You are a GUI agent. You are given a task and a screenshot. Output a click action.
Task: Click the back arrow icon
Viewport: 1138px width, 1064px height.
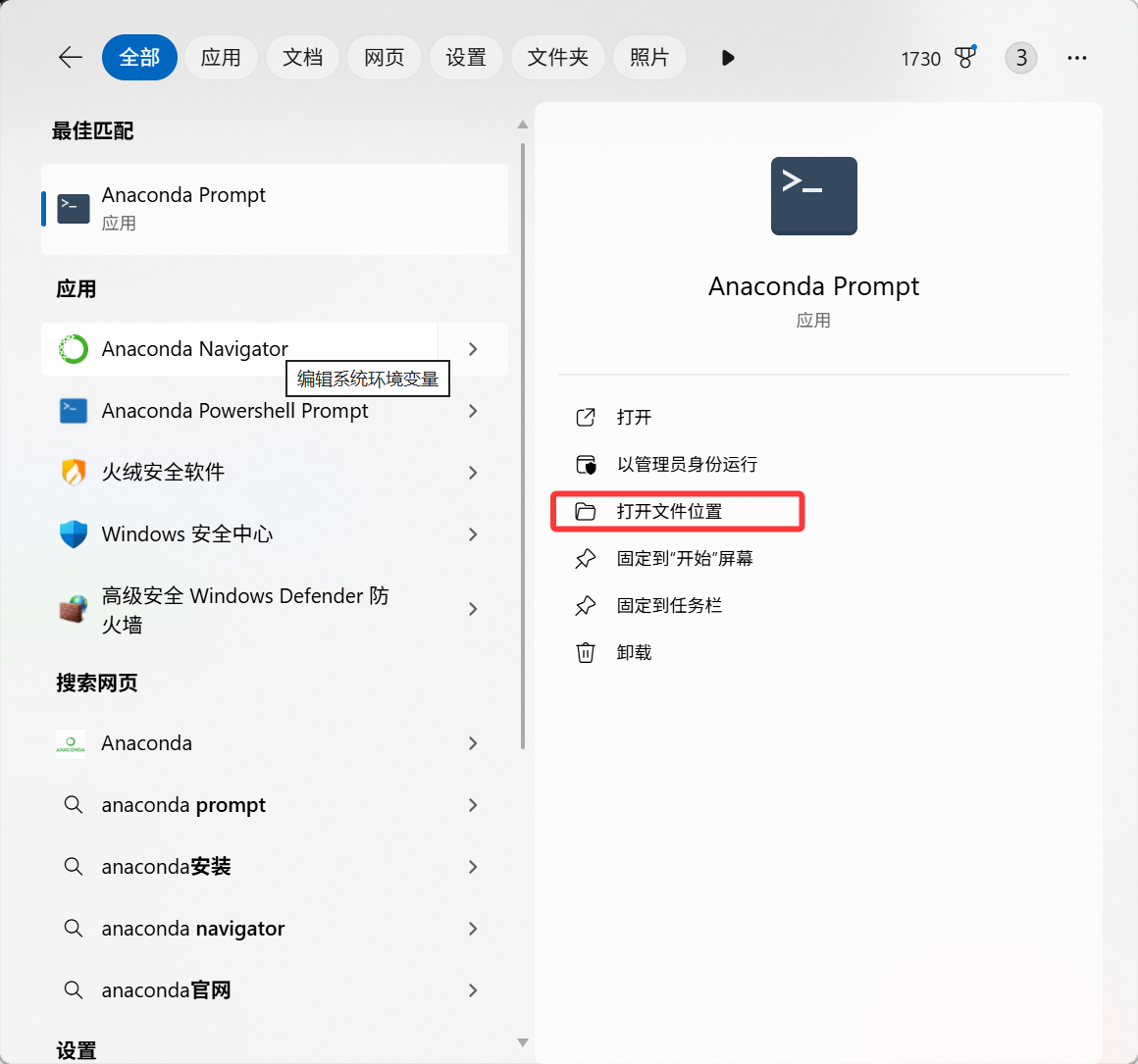pos(71,57)
